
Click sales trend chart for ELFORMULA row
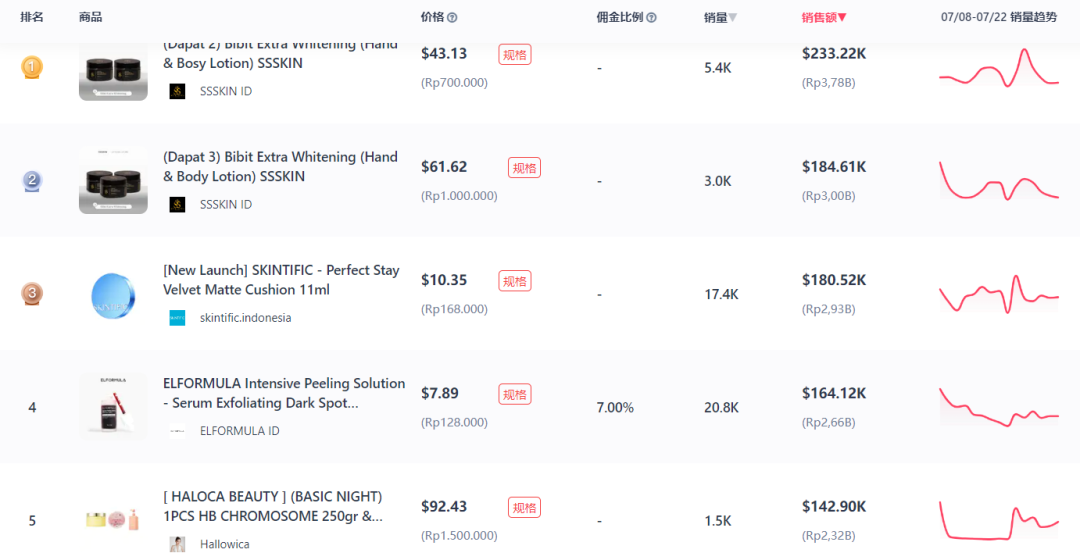coord(999,407)
